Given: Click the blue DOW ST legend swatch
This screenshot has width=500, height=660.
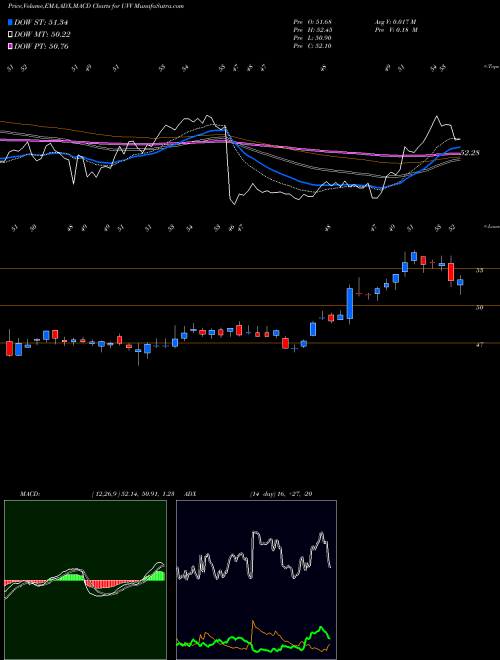Looking at the screenshot, I should point(10,22).
